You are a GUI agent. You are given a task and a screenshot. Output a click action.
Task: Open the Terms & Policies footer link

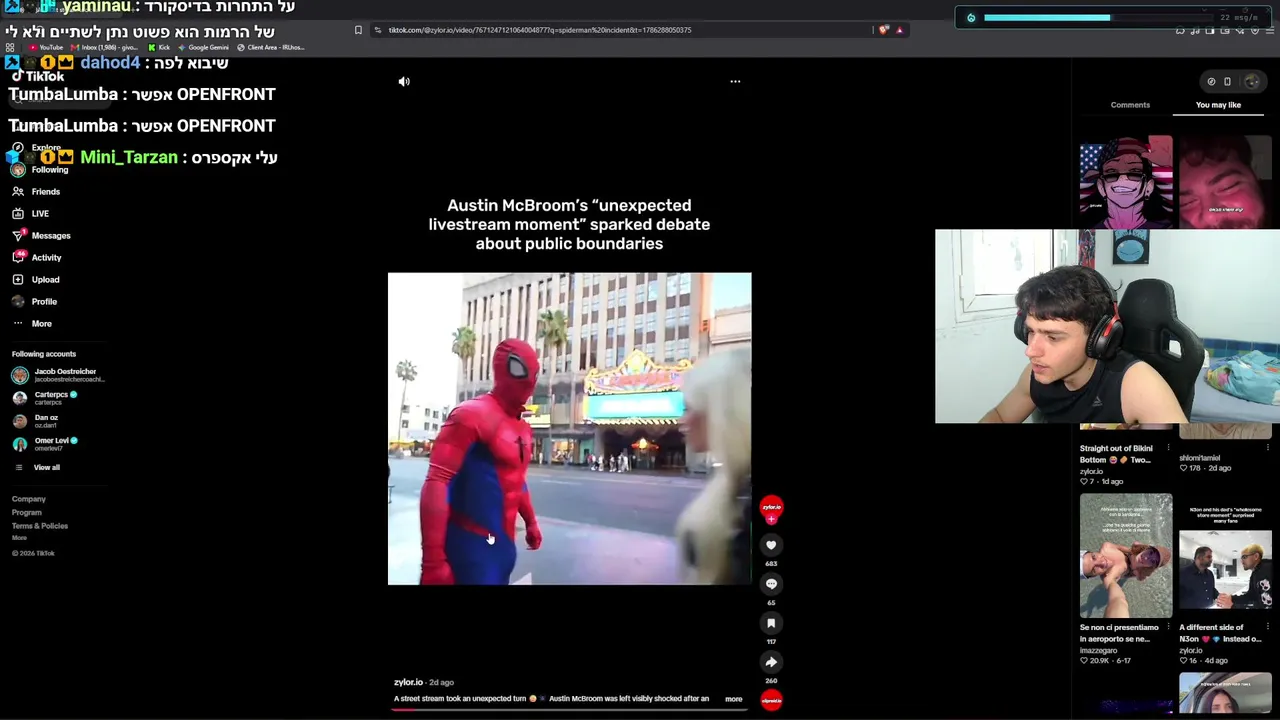point(40,526)
